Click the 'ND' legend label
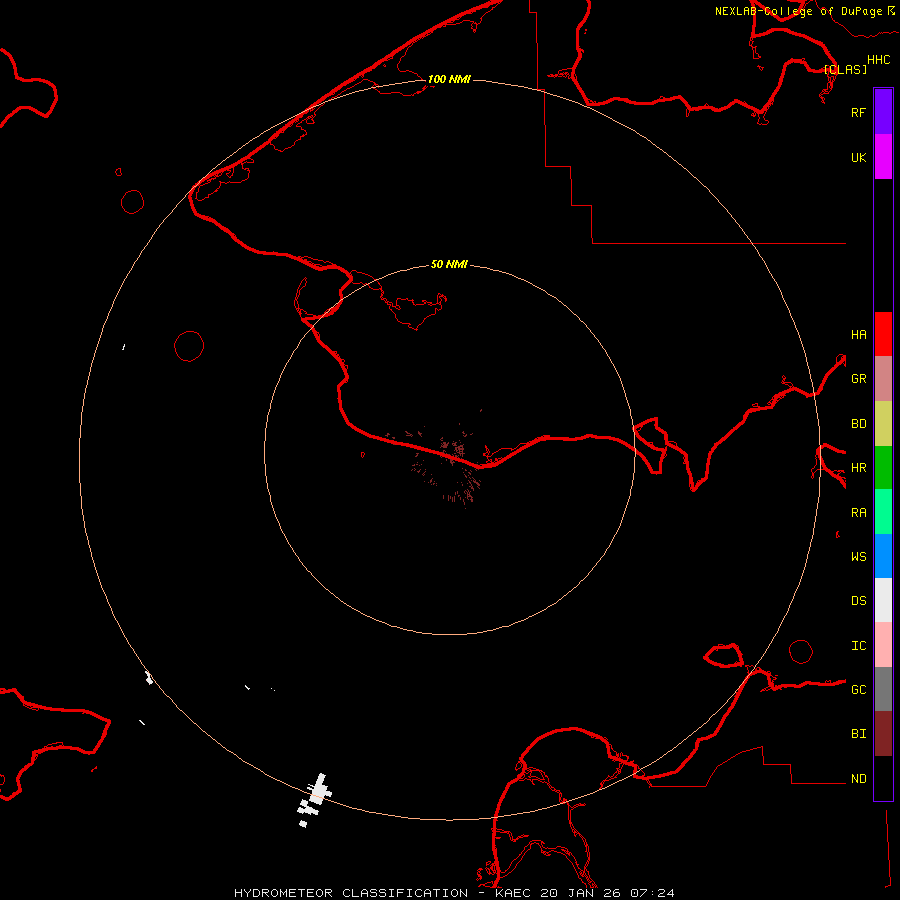The width and height of the screenshot is (900, 900). tap(858, 778)
